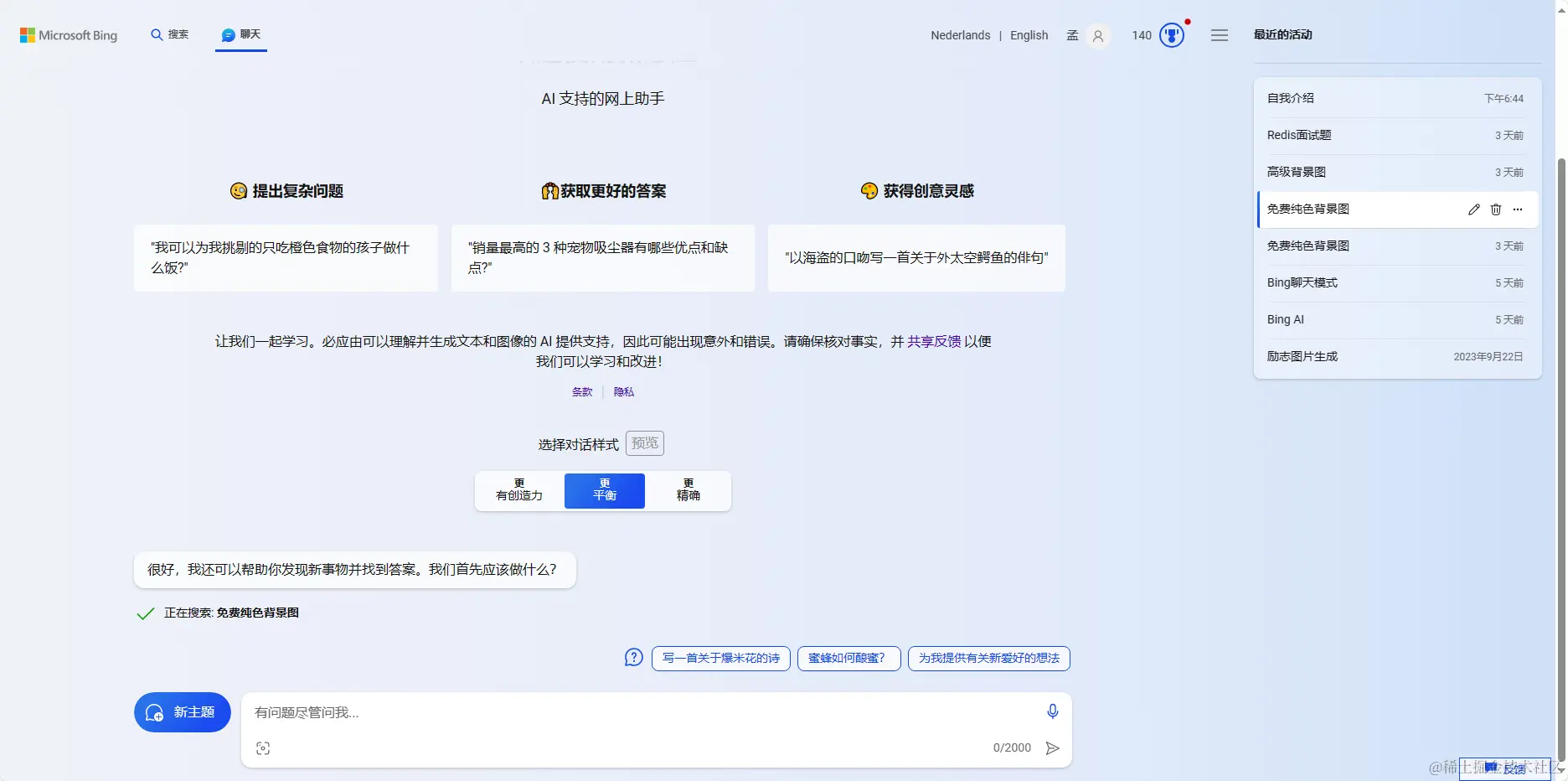Choose the 更有创造力 conversation style

tap(519, 490)
